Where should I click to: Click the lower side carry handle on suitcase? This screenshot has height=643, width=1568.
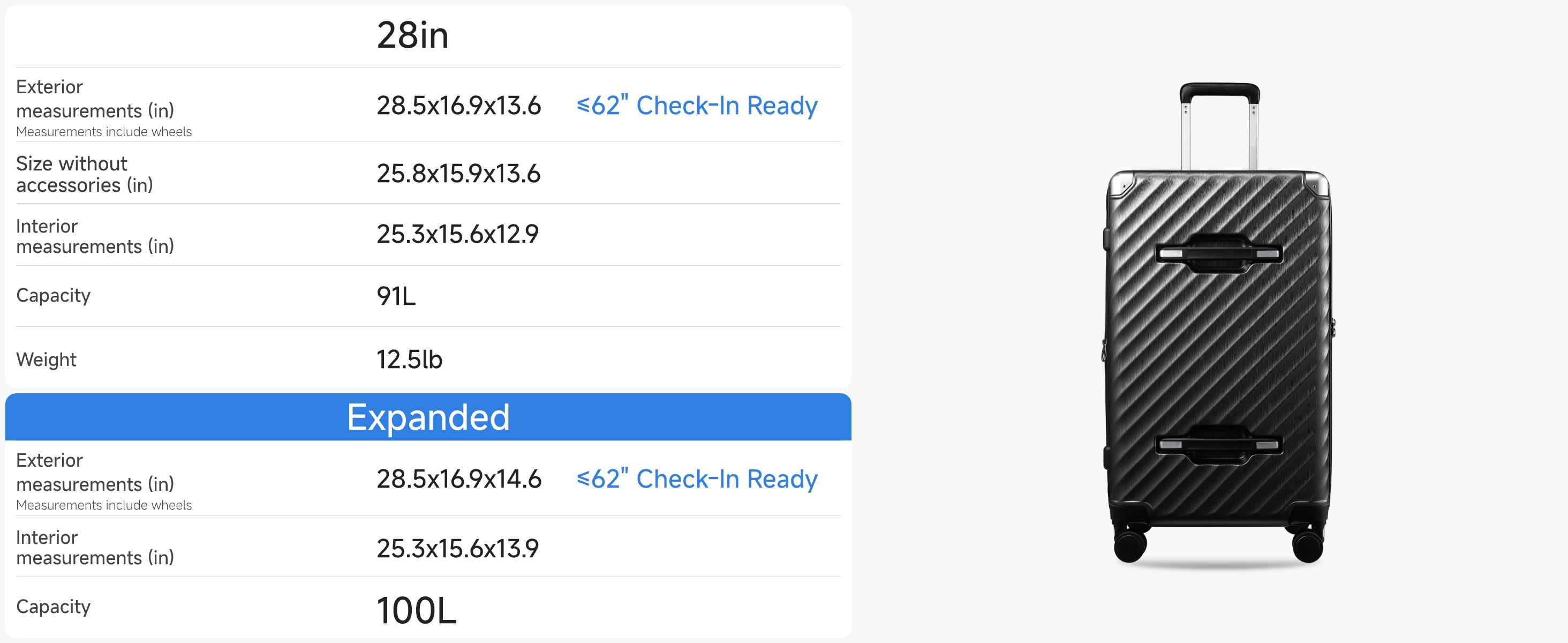1219,445
